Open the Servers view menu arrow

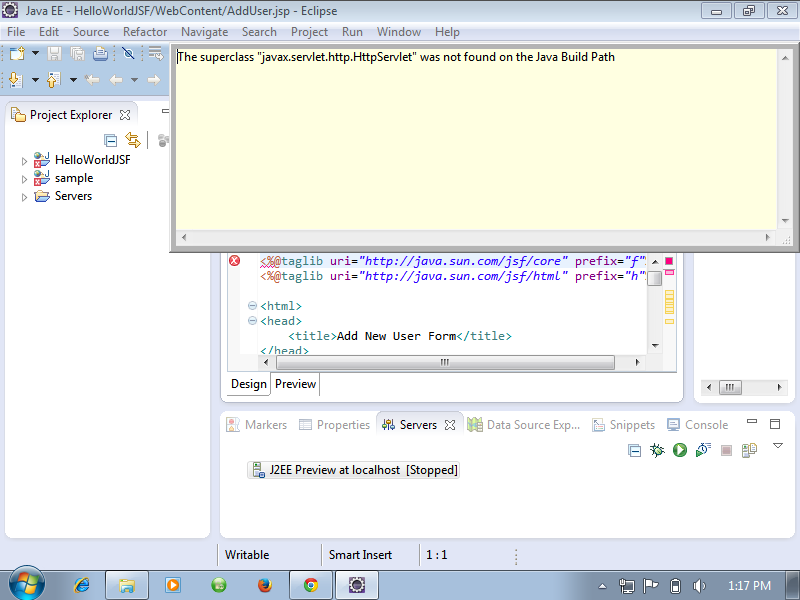tap(778, 446)
